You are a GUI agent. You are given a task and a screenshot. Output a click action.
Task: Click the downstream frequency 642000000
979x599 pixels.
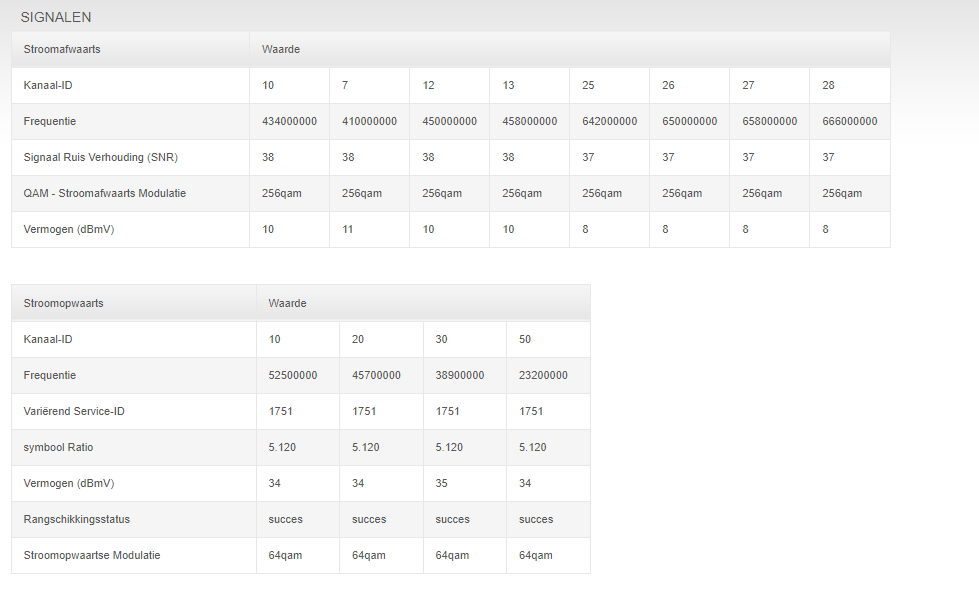click(609, 121)
